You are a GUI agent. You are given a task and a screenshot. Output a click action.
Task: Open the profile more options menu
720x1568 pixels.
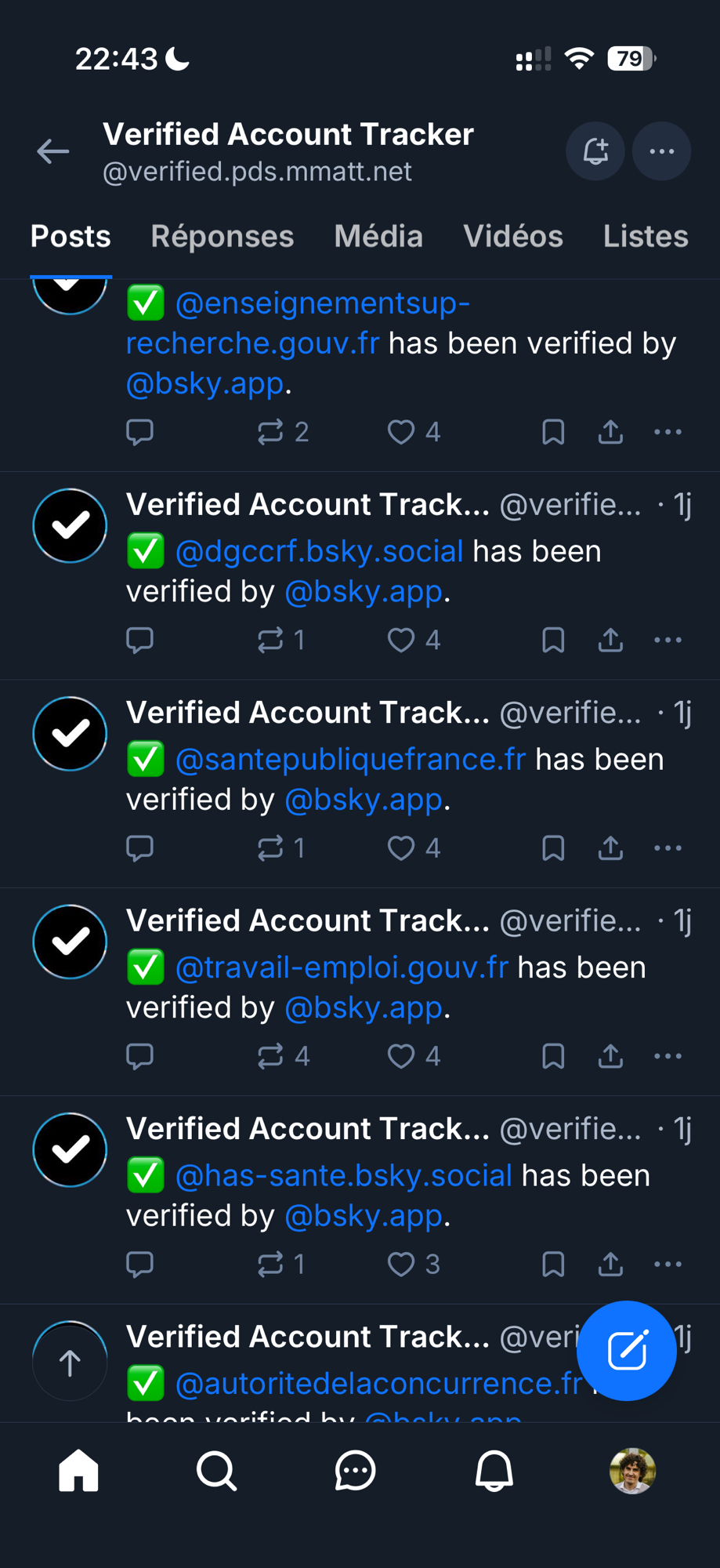click(x=662, y=151)
